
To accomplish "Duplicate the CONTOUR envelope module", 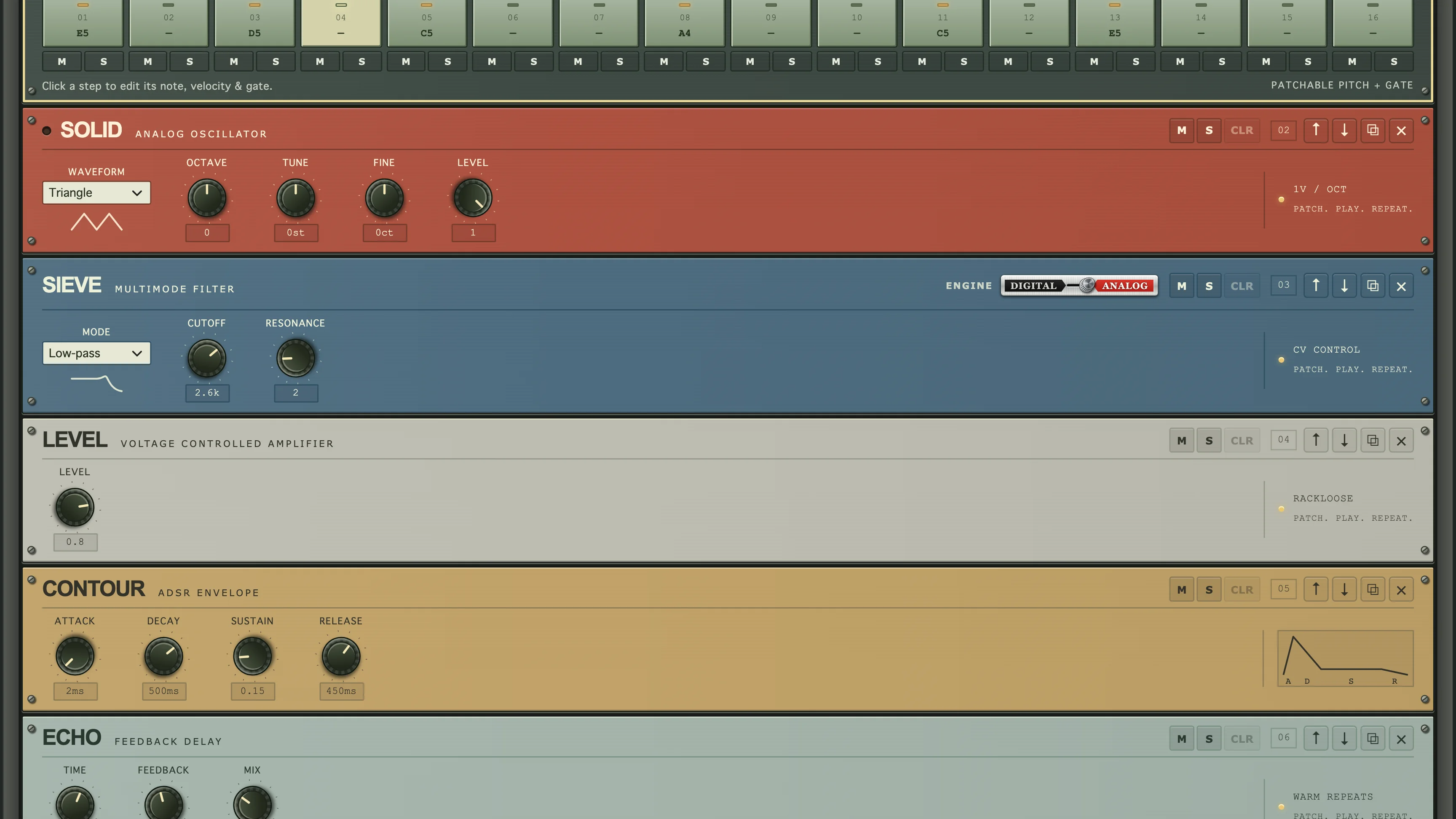I will click(x=1372, y=589).
